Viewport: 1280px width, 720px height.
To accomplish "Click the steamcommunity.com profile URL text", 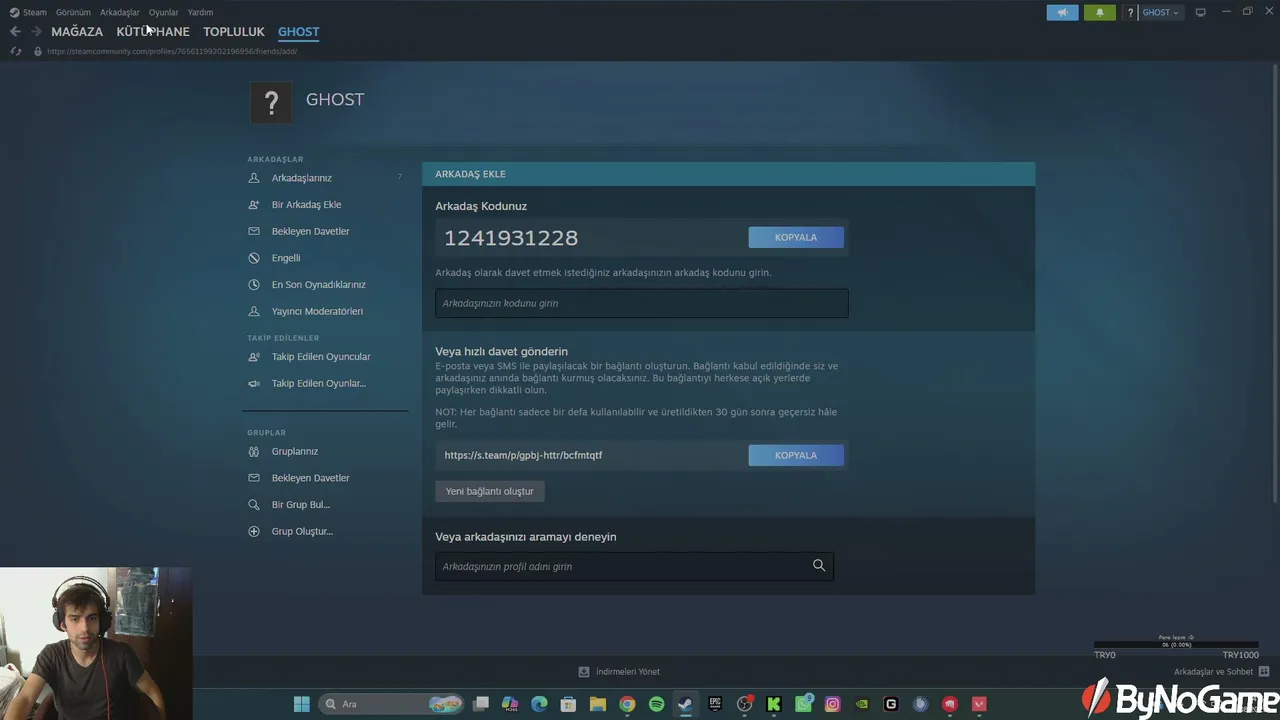I will (172, 51).
